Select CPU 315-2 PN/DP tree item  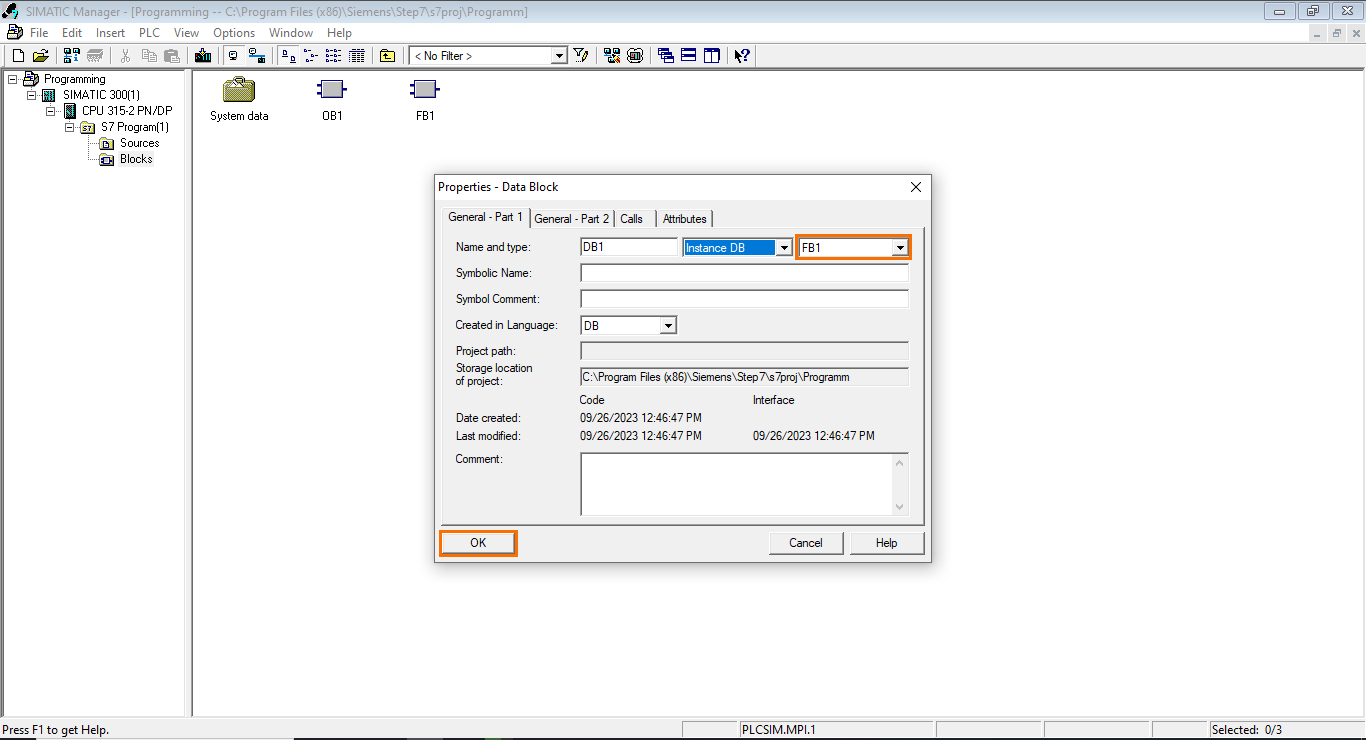127,111
